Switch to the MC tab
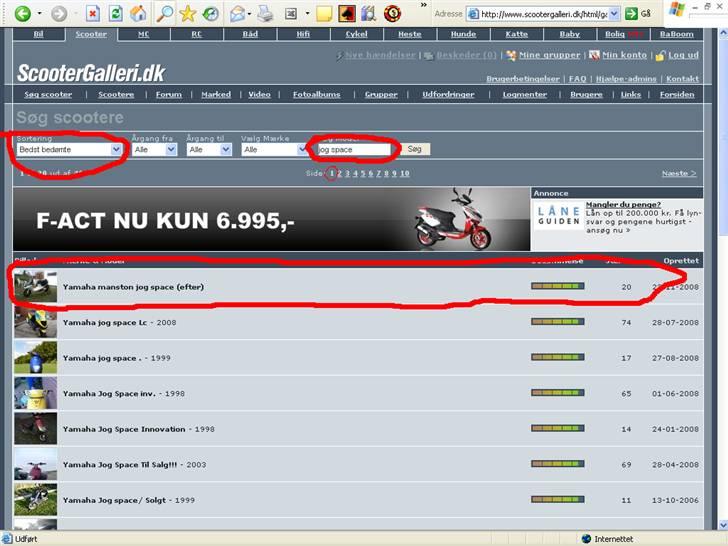 coord(143,34)
